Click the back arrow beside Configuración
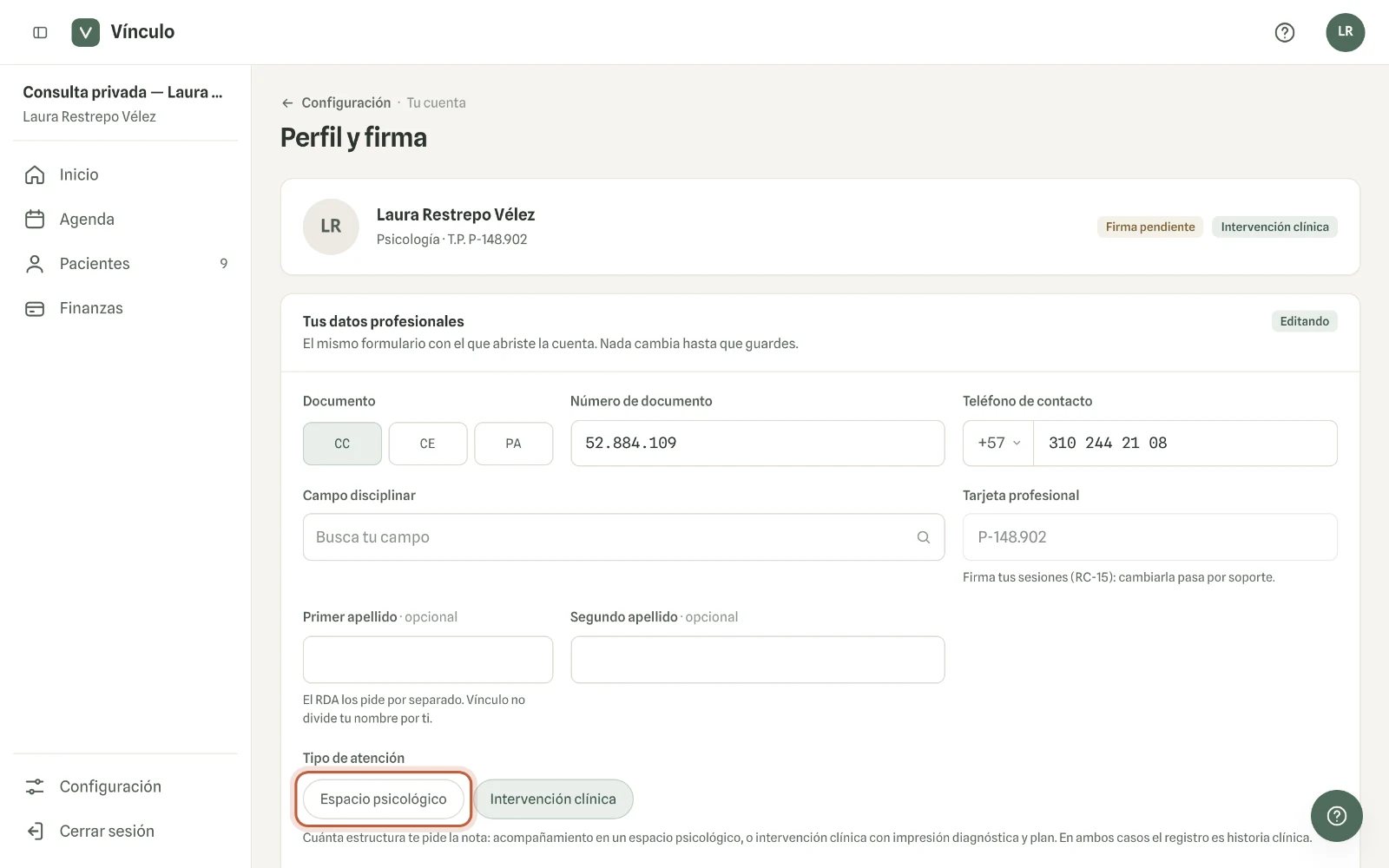1389x868 pixels. pyautogui.click(x=287, y=102)
